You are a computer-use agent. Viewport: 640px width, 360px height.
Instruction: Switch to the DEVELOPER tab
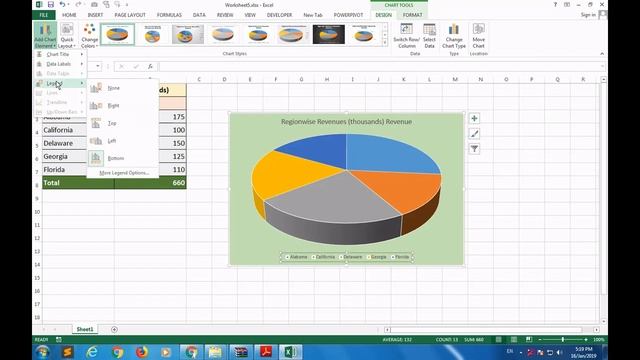279,15
